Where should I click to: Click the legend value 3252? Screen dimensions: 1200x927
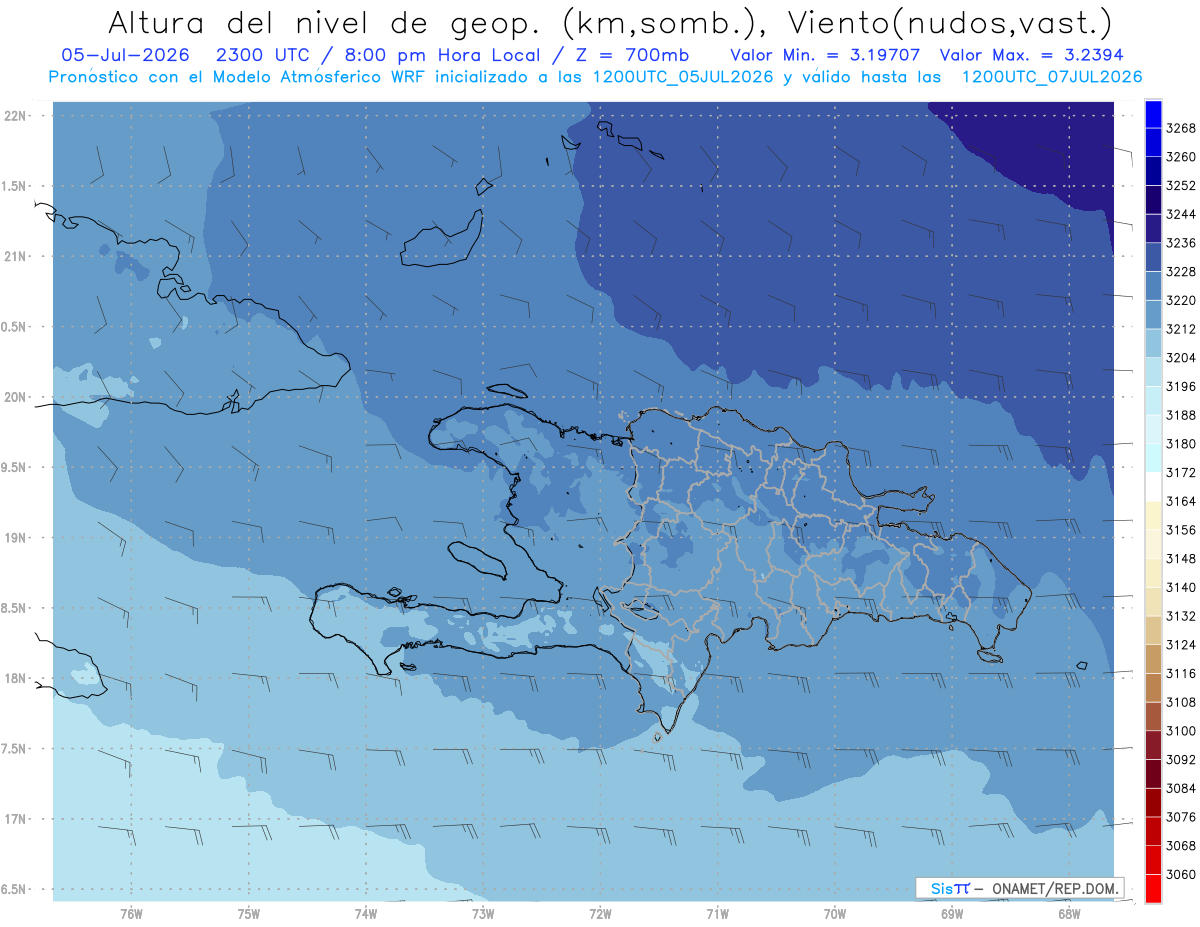click(x=1181, y=185)
